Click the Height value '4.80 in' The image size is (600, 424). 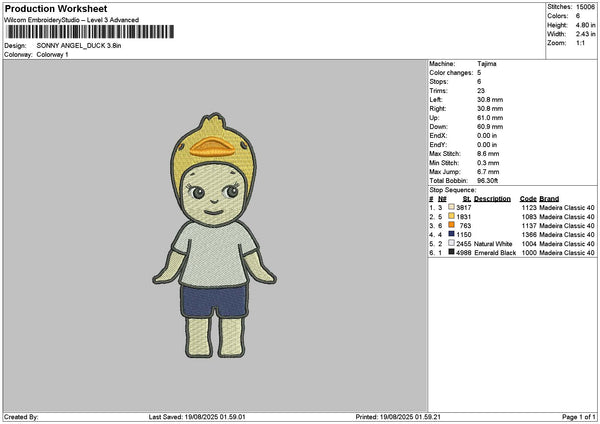tap(585, 25)
